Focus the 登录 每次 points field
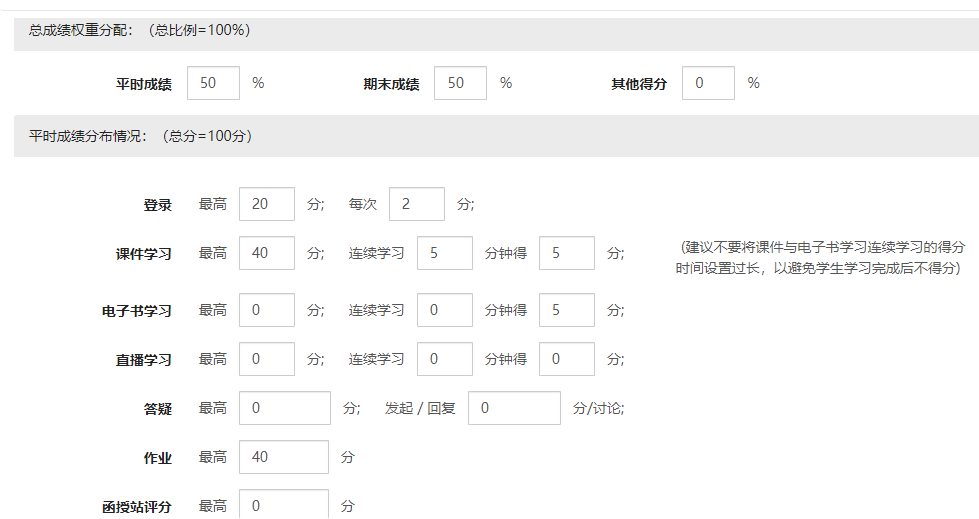979x519 pixels. [417, 204]
